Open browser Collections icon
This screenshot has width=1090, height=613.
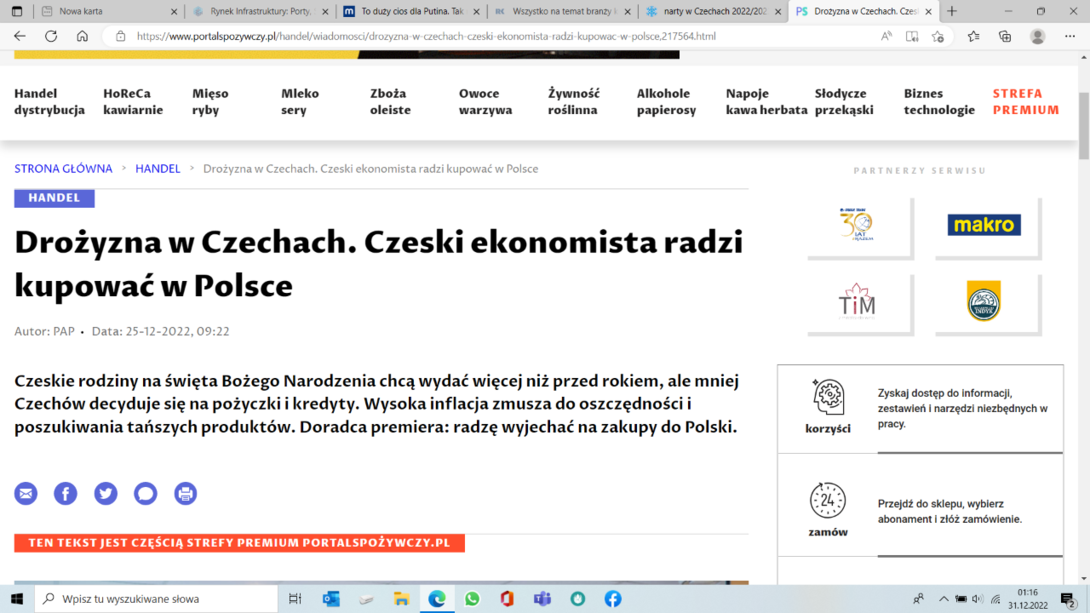click(1005, 36)
